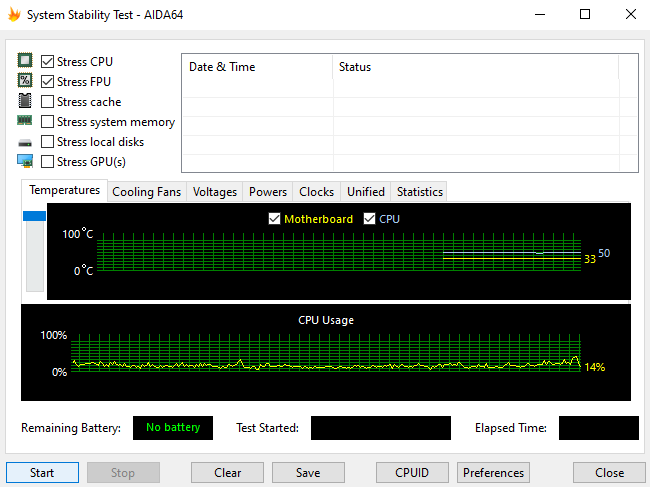Click the percent chip icon beside Stress FPU
Viewport: 650px width, 487px height.
(x=25, y=80)
